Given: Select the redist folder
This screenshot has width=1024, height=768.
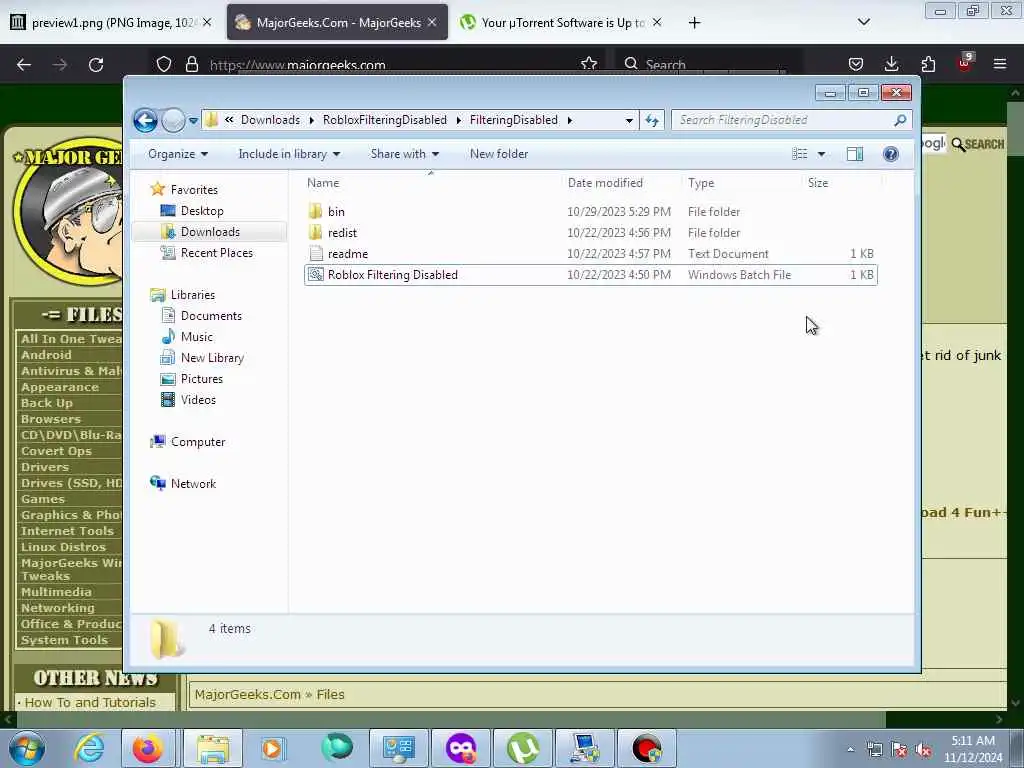Looking at the screenshot, I should 590,232.
